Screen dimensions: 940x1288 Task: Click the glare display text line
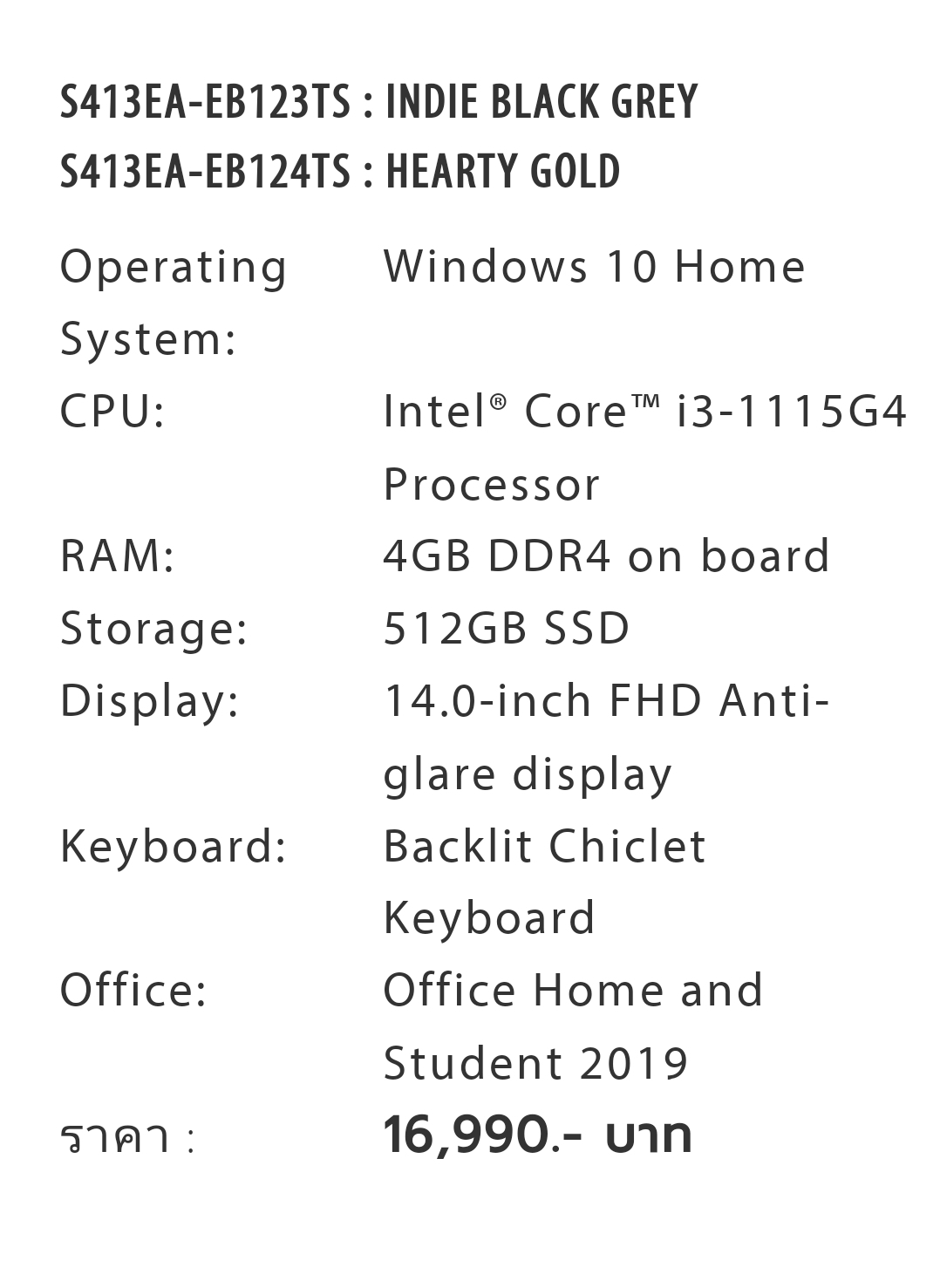coord(528,775)
